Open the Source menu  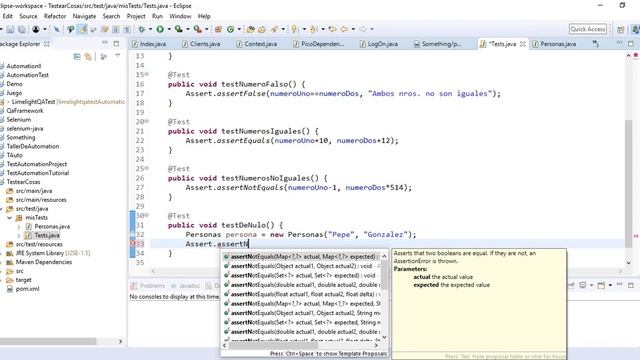pos(28,16)
